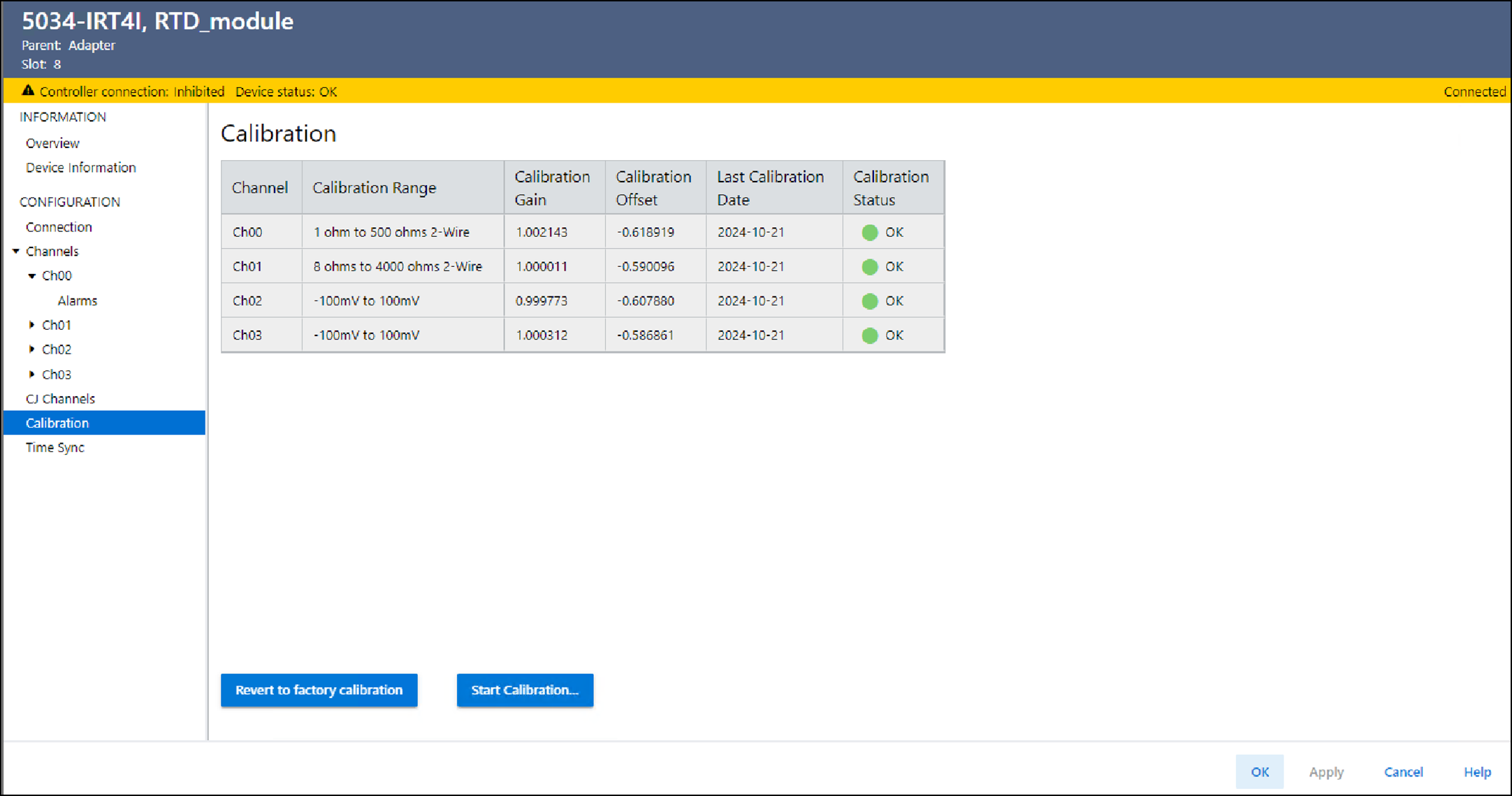Click green status indicator for Ch03
The image size is (1512, 796).
(x=869, y=335)
